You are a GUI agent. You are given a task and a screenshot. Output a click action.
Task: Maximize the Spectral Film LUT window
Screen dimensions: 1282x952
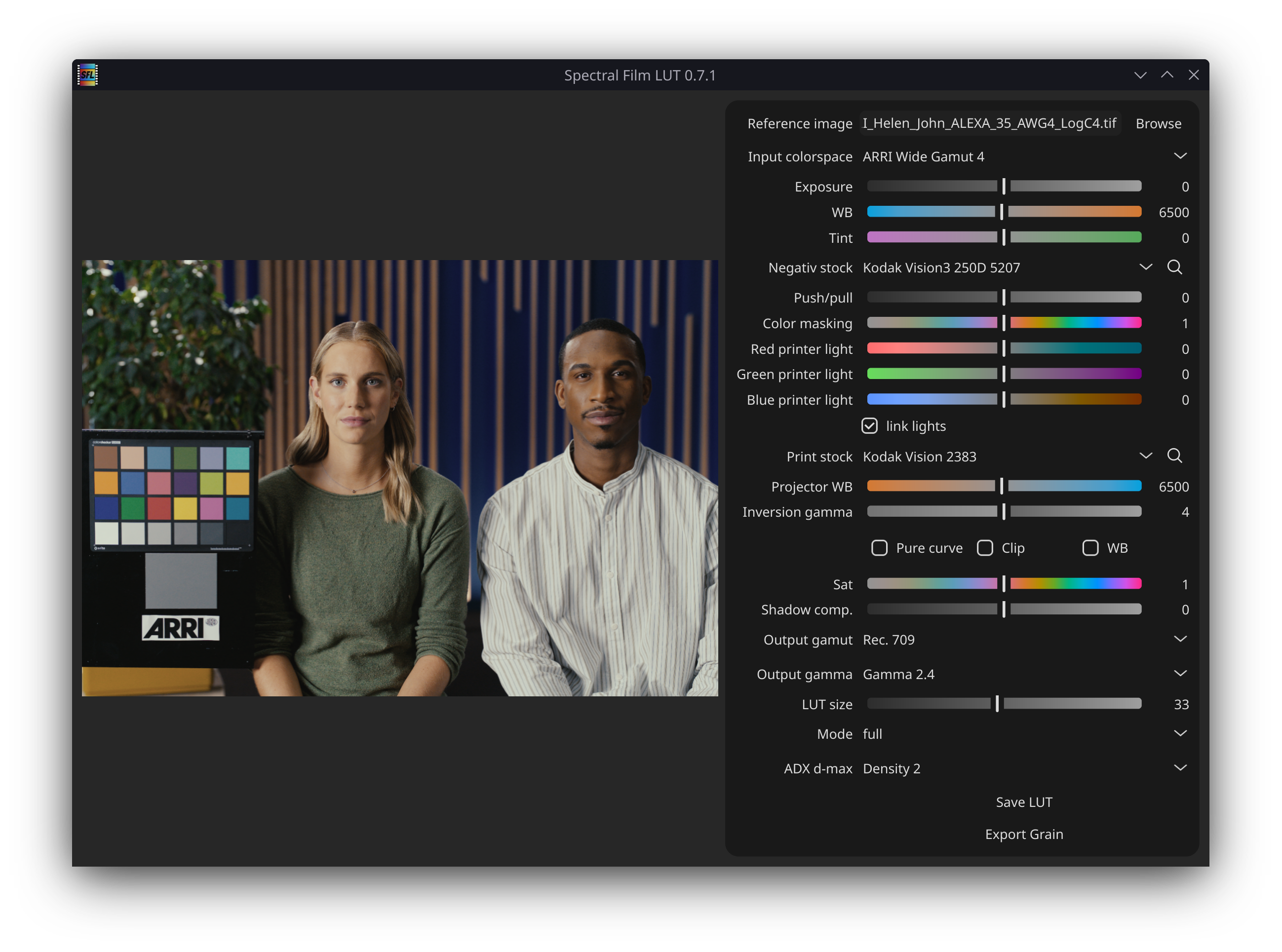pos(1166,76)
